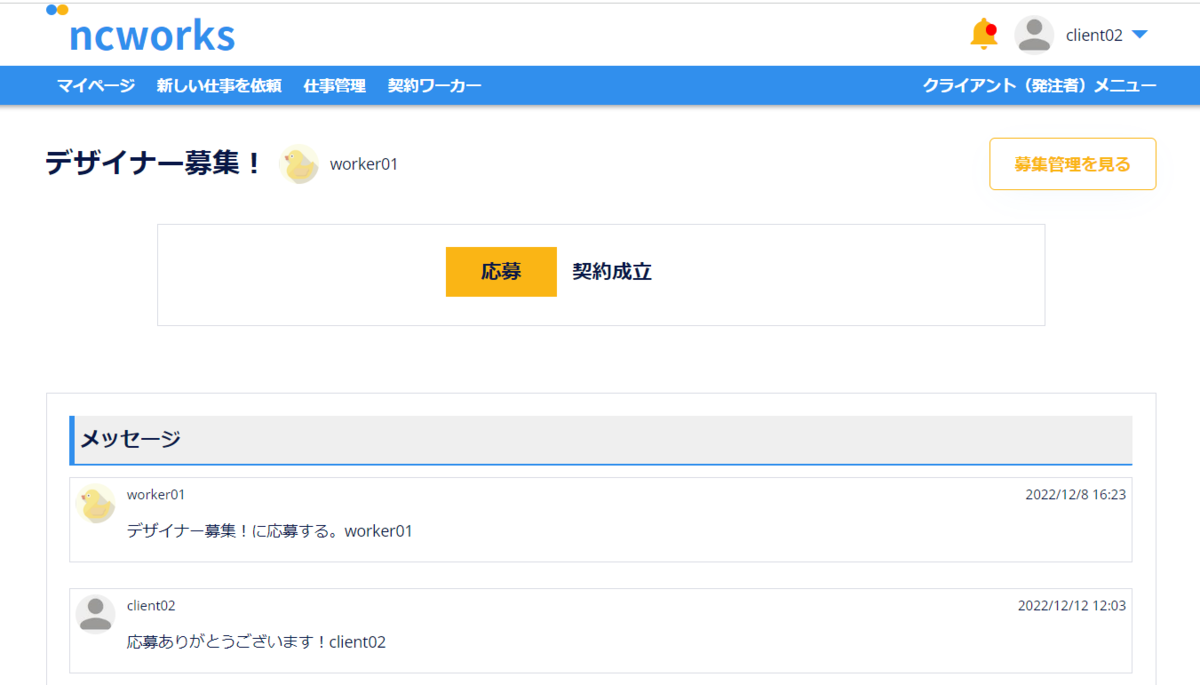Open worker01 name next to the job title
Screen dimensions: 1200x685
pyautogui.click(x=364, y=164)
